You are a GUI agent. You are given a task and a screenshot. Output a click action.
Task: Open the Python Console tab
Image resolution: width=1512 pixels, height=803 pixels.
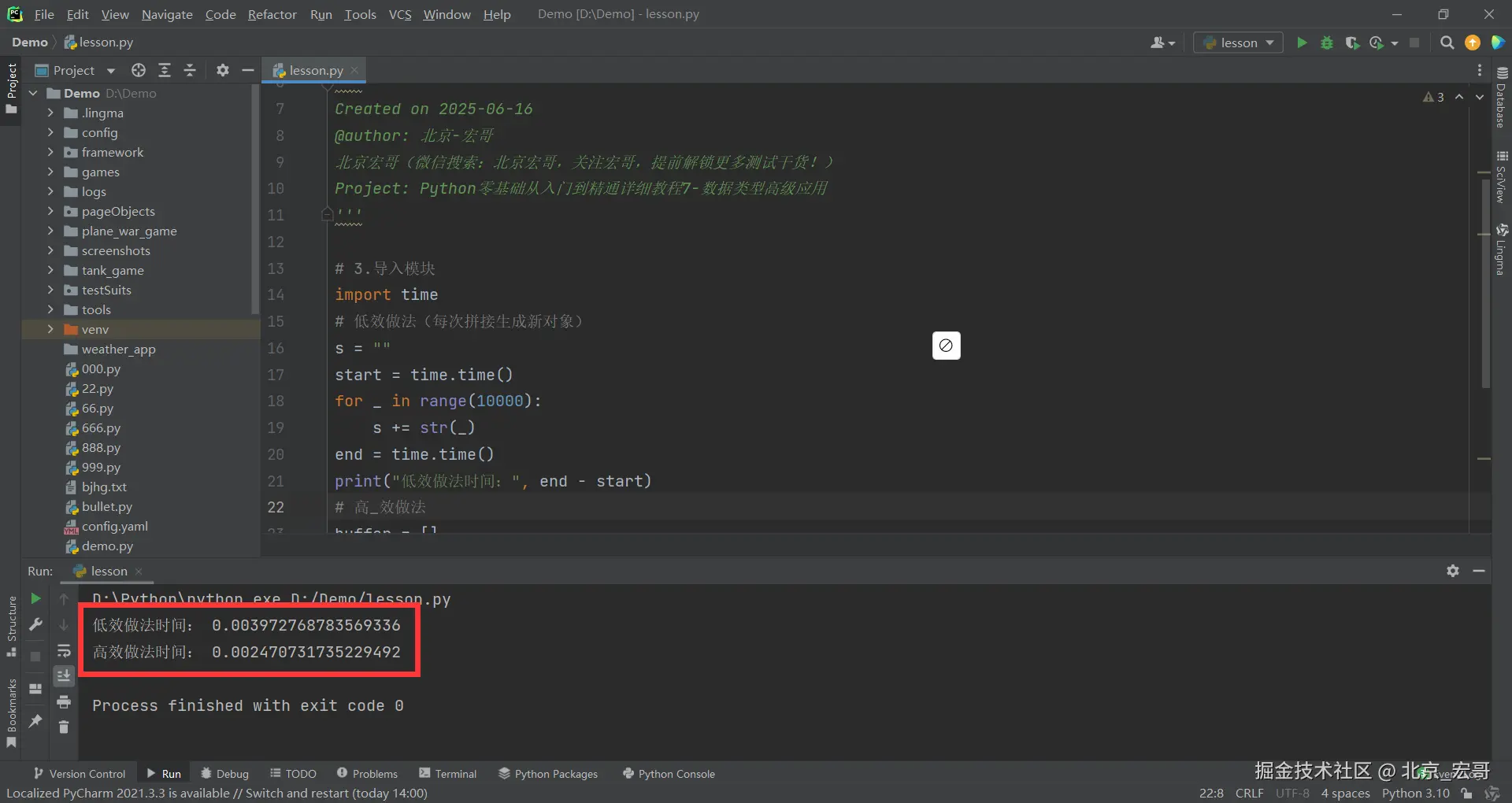click(x=669, y=774)
